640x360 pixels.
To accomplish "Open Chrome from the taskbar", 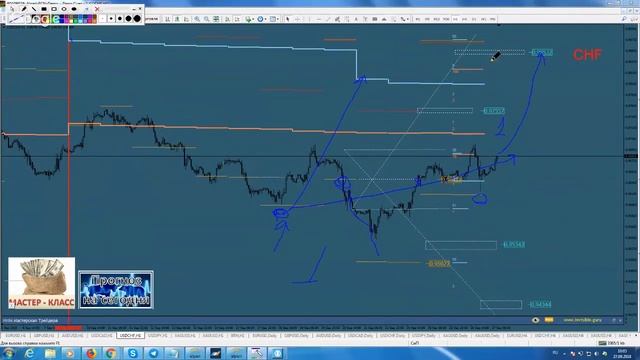I will [x=111, y=353].
